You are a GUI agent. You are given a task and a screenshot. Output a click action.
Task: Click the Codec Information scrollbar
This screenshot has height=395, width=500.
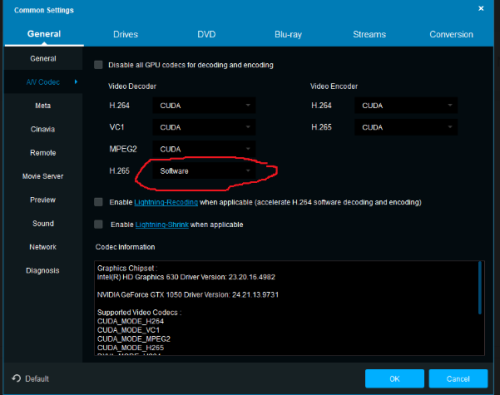click(480, 288)
